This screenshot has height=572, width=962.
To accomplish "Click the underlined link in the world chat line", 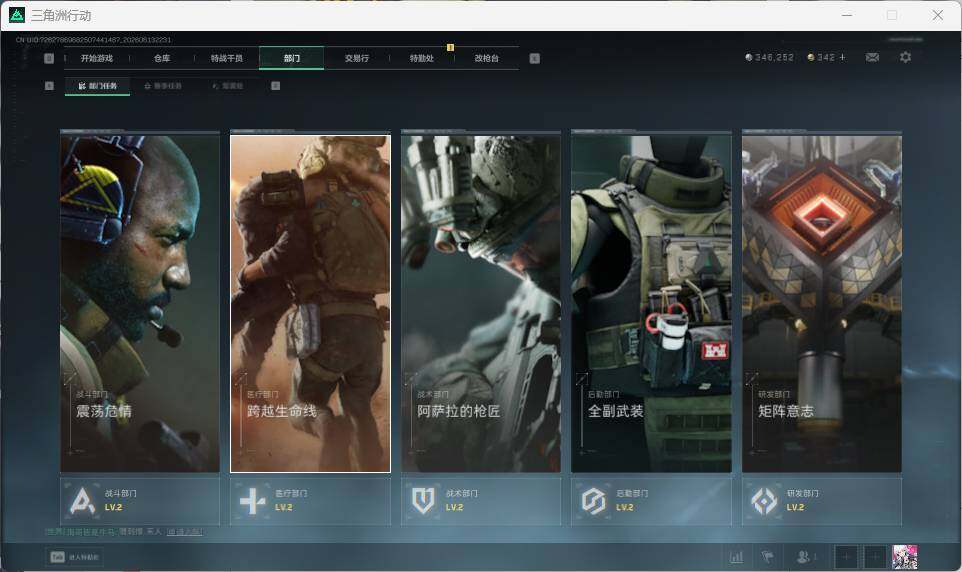I will pyautogui.click(x=184, y=531).
